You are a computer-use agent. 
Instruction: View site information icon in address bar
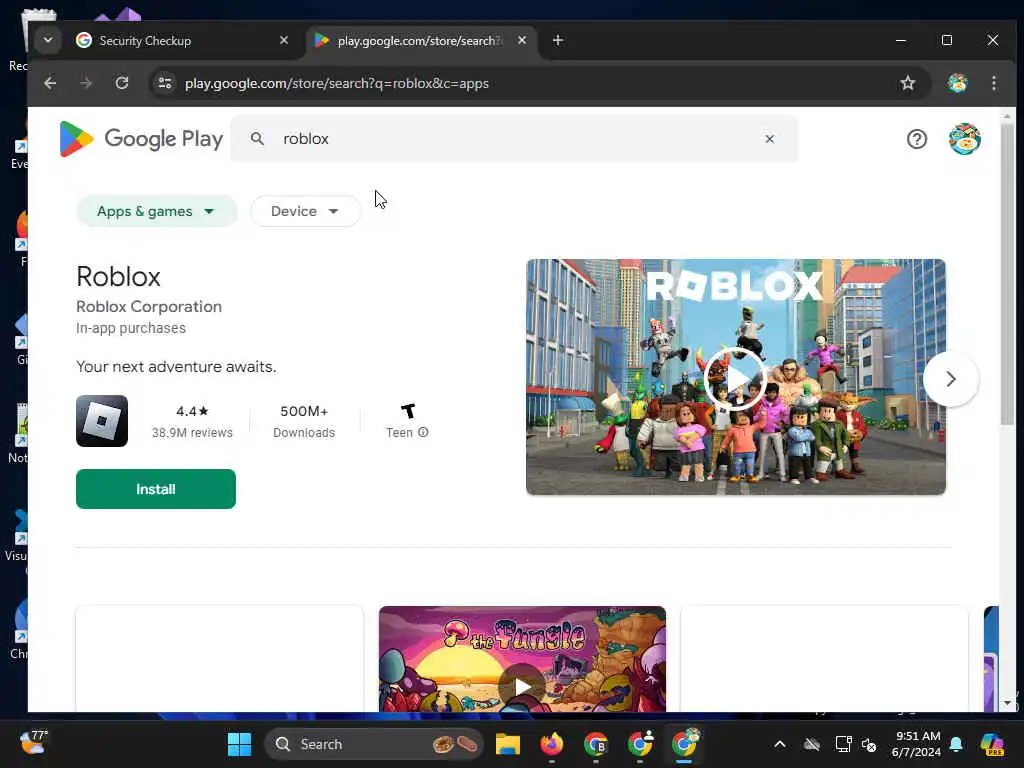[165, 83]
